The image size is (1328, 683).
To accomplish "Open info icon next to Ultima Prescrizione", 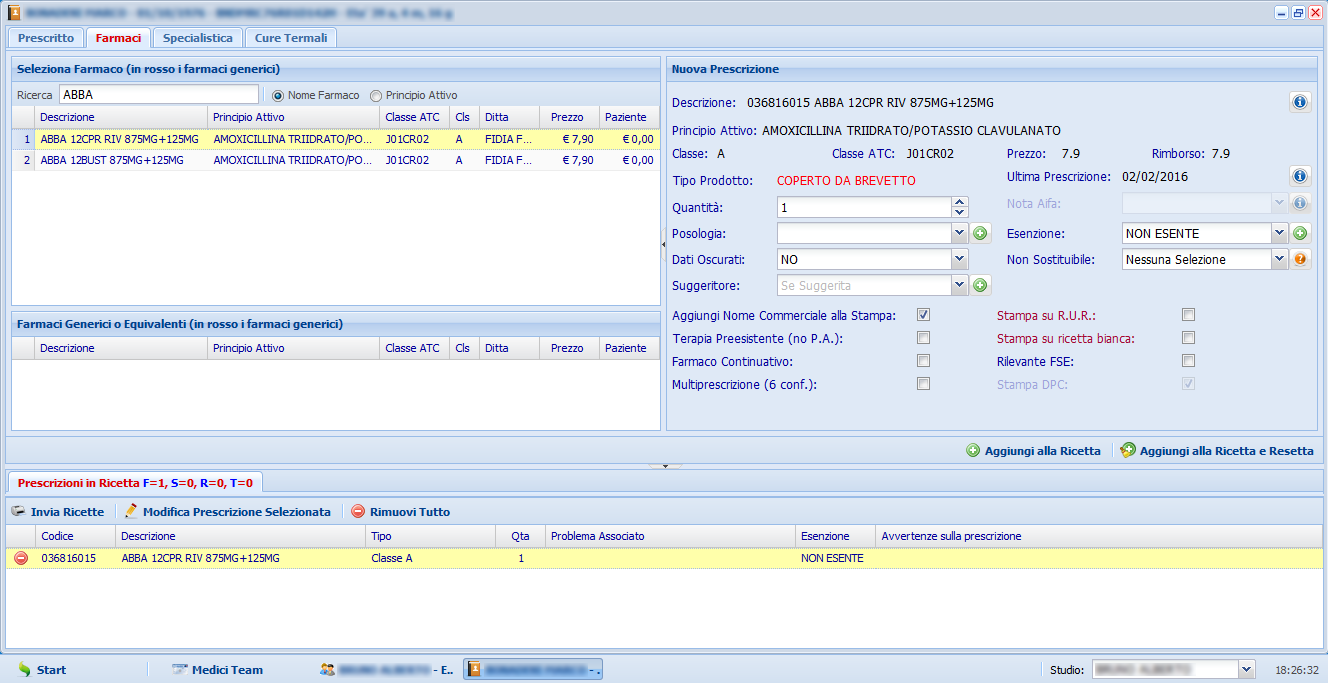I will 1300,176.
